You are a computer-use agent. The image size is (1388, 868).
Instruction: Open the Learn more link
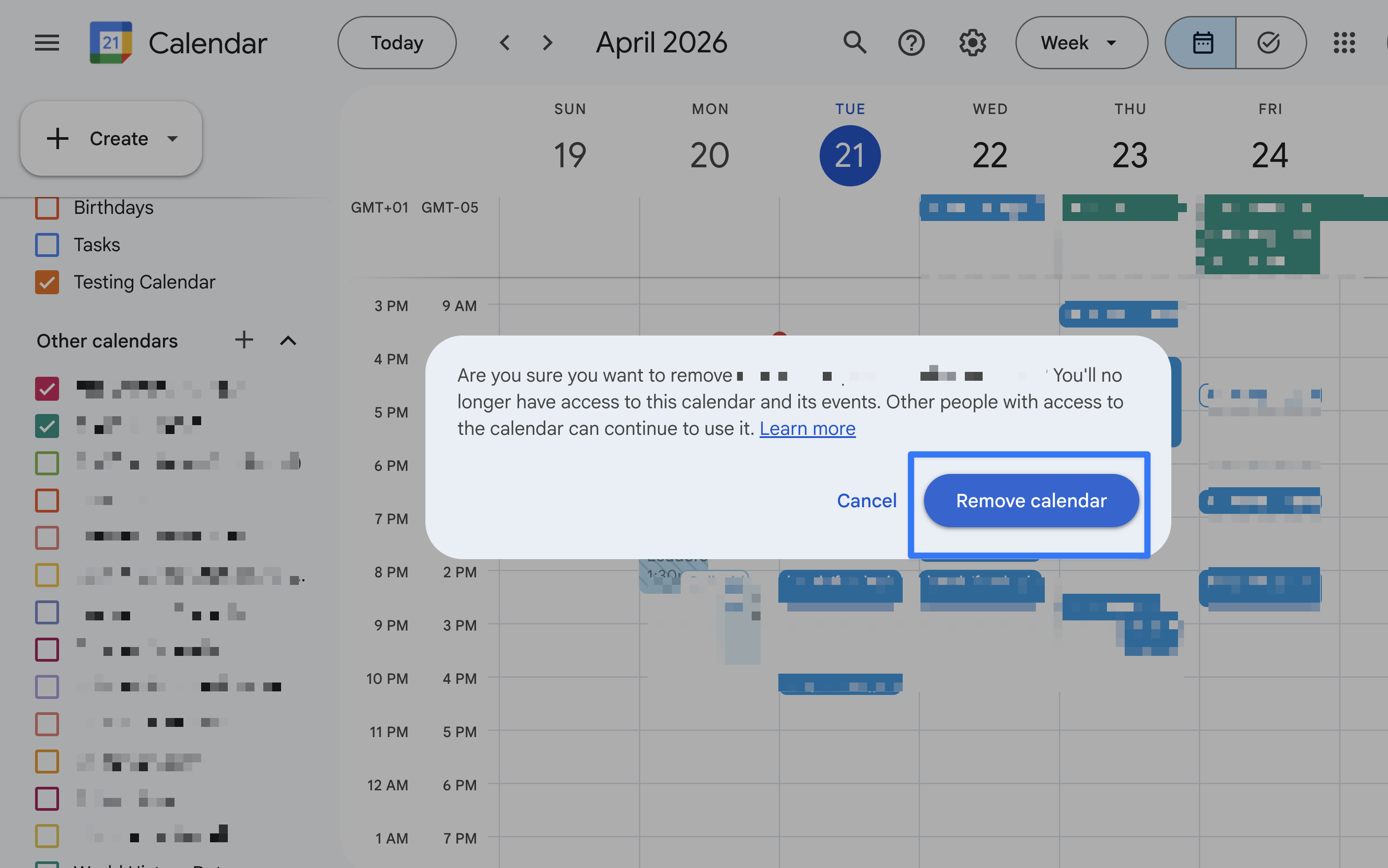[807, 428]
